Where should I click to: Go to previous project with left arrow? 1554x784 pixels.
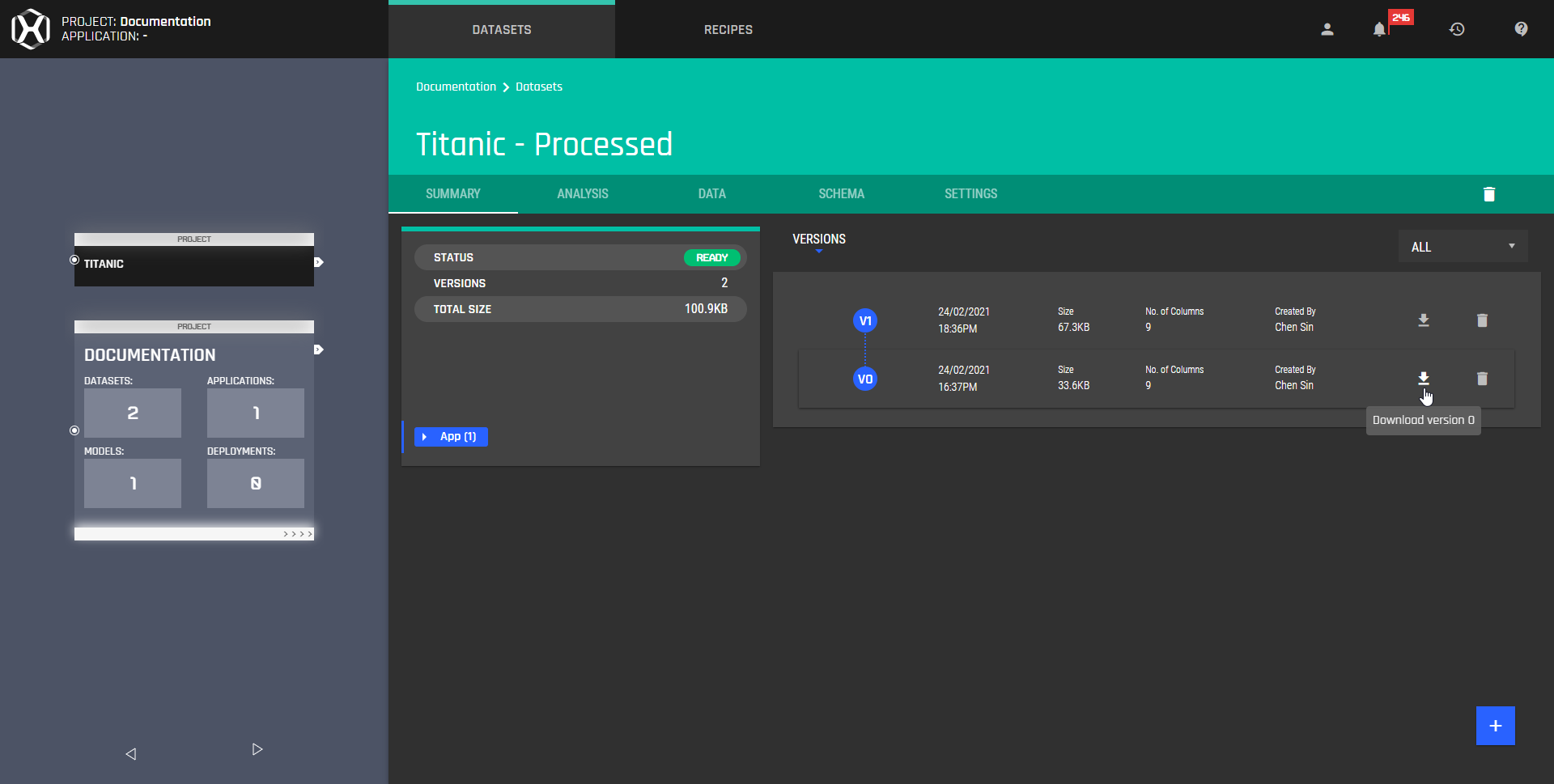(x=130, y=754)
